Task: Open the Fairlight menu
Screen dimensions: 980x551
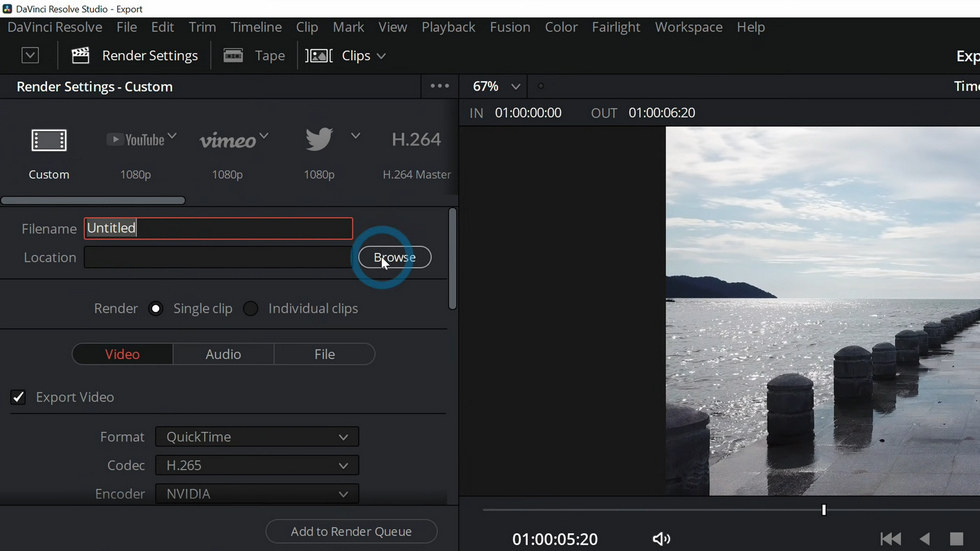Action: (x=616, y=27)
